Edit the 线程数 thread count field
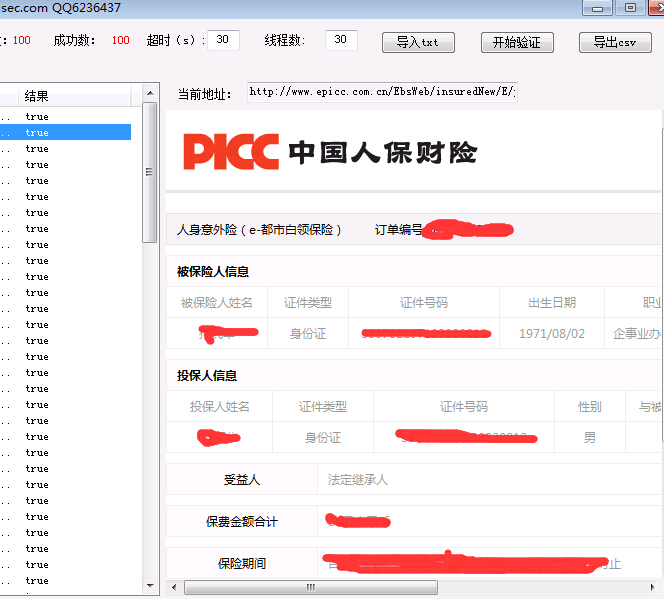This screenshot has height=599, width=664. coord(341,40)
